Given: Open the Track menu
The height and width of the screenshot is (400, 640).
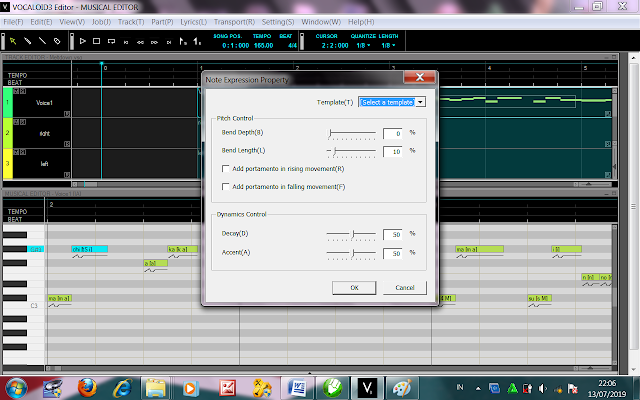Looking at the screenshot, I should [x=131, y=22].
